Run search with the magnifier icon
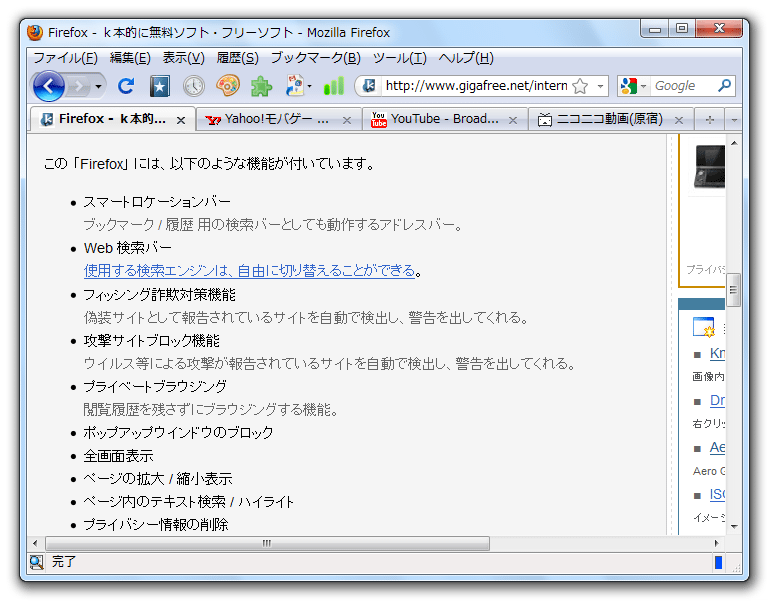The image size is (773, 603). click(724, 86)
